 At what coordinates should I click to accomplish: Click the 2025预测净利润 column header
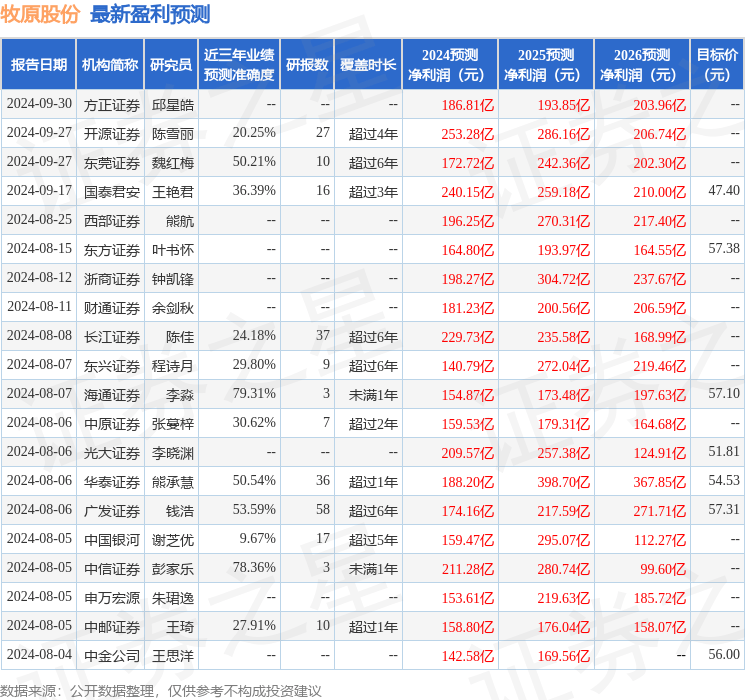point(546,64)
